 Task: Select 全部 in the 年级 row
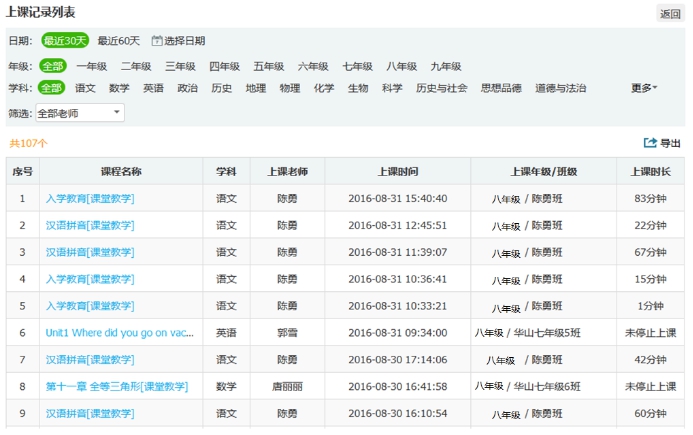[53, 66]
